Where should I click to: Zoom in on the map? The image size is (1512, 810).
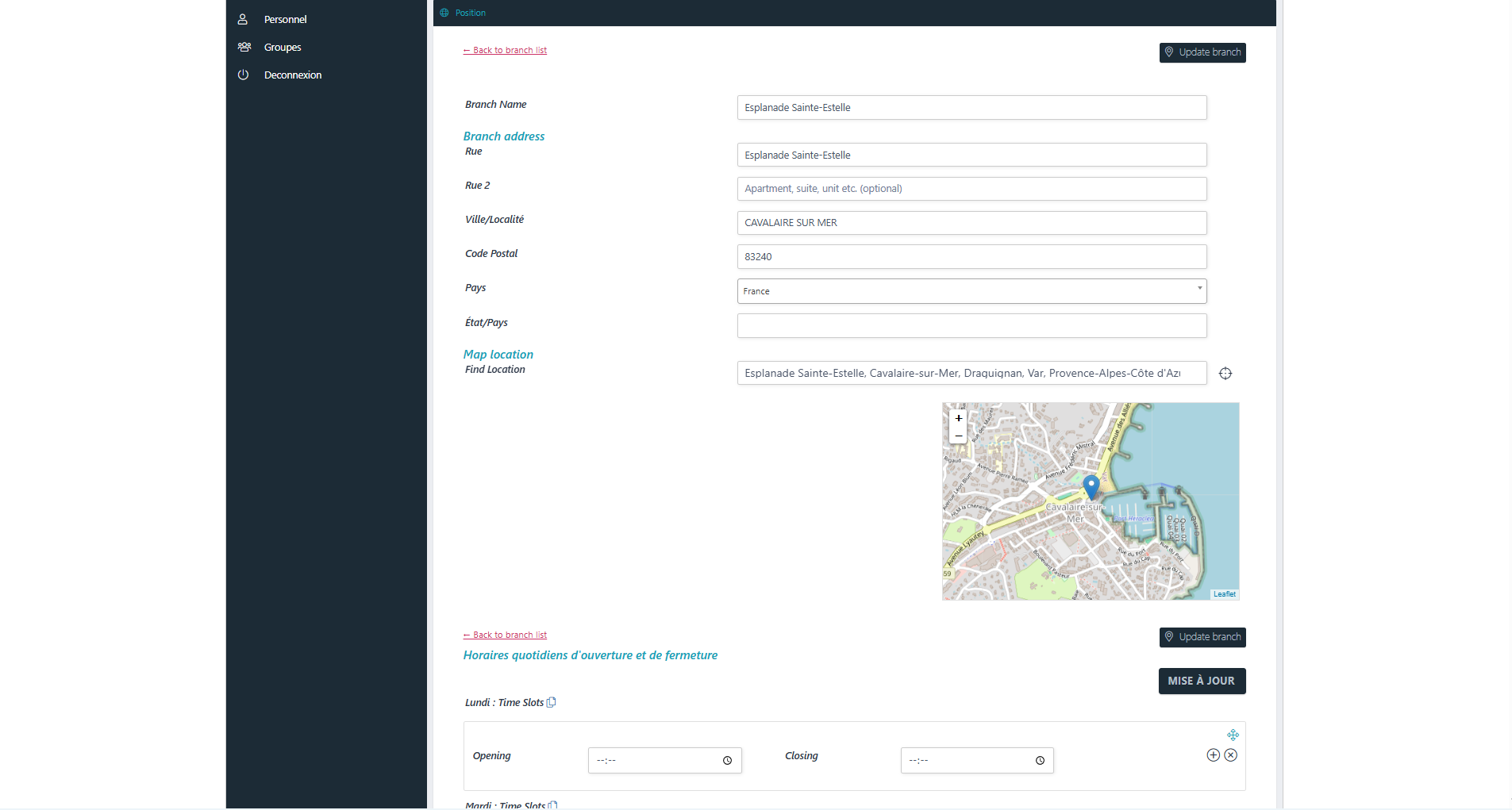click(x=959, y=417)
